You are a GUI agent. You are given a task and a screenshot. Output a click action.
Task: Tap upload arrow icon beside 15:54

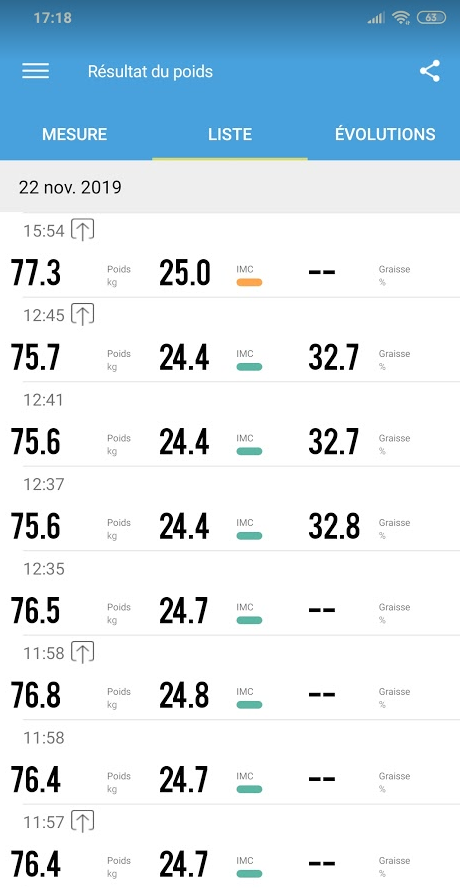click(x=83, y=230)
